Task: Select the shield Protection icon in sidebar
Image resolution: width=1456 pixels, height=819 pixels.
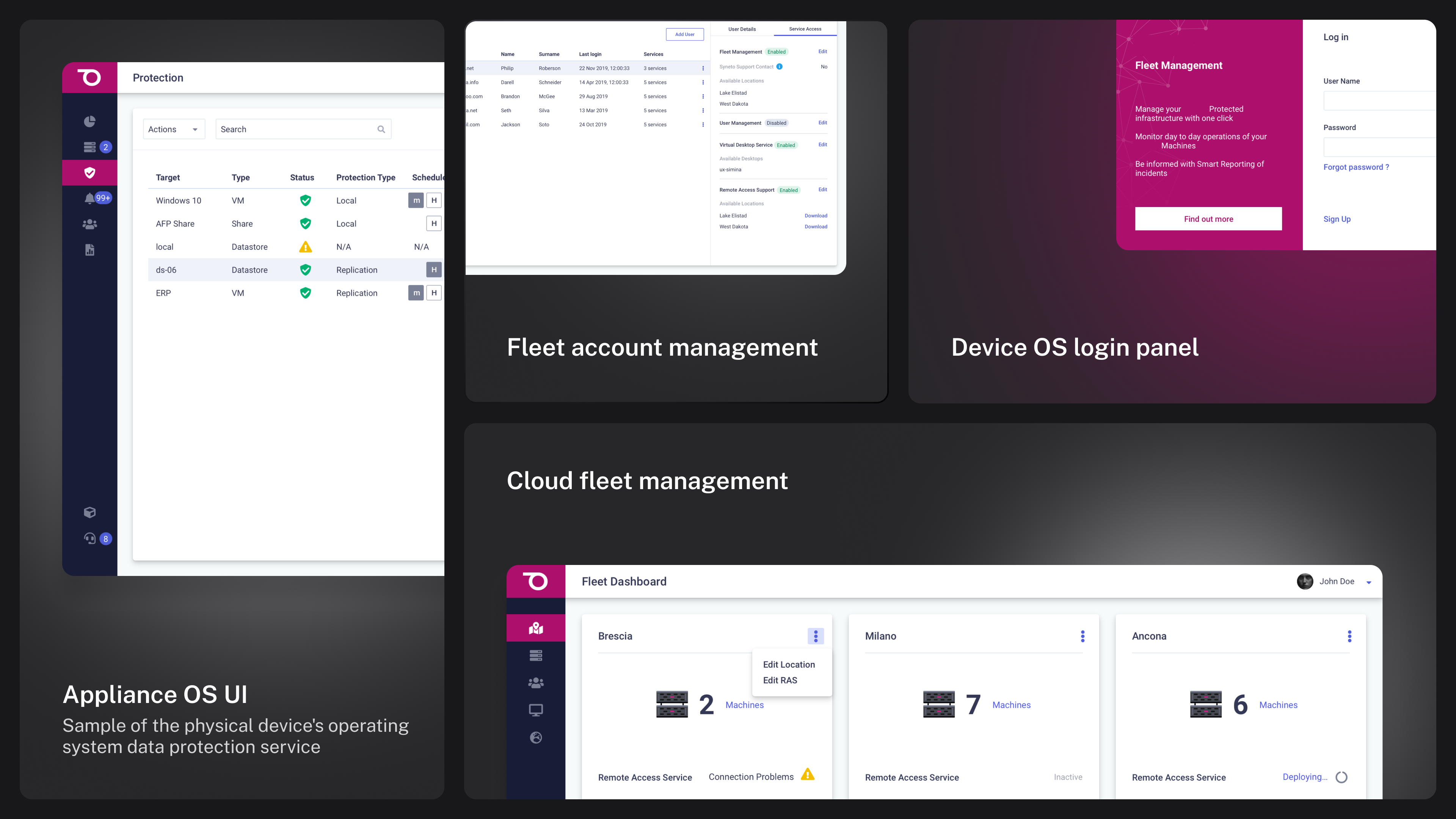Action: (89, 173)
